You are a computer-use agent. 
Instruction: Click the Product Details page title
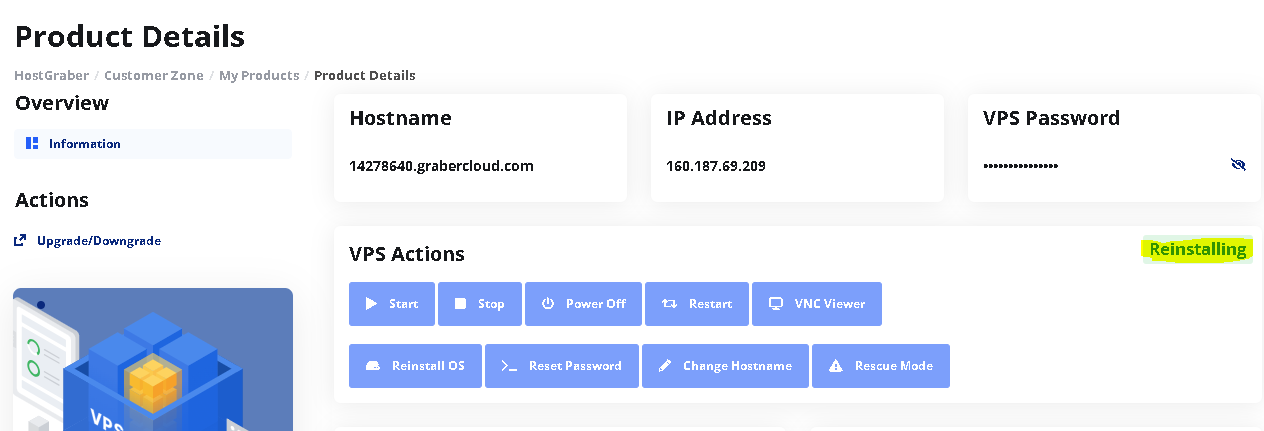[x=130, y=37]
